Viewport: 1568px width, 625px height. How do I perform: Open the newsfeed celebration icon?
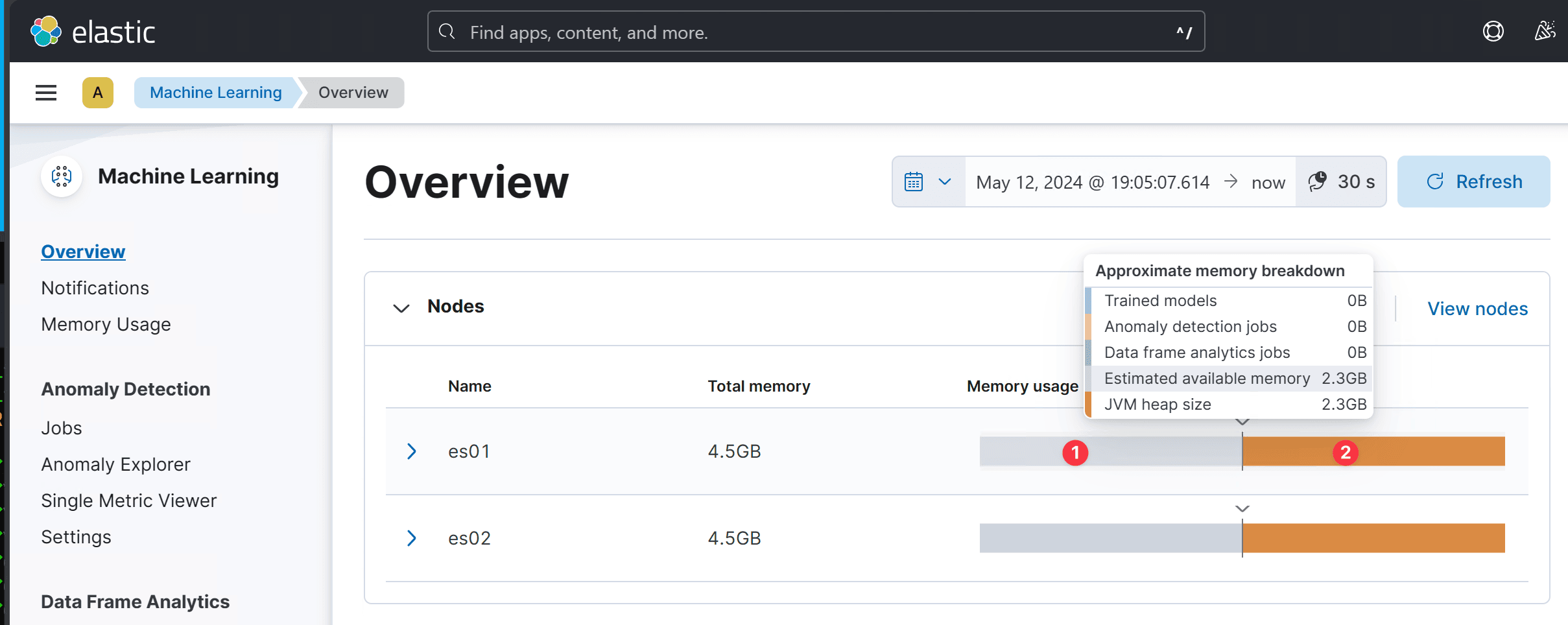click(1545, 31)
